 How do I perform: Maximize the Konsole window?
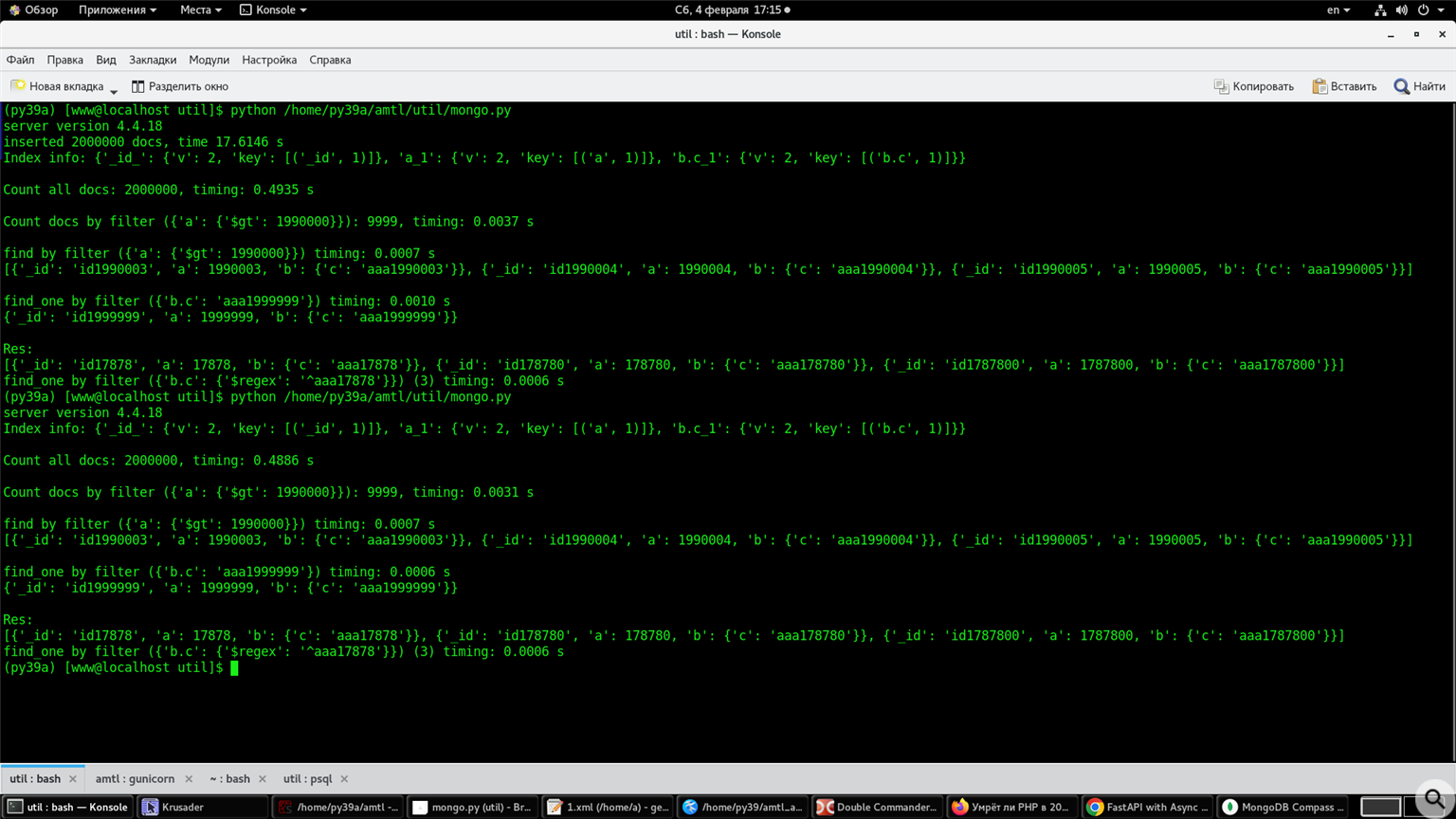pos(1416,34)
